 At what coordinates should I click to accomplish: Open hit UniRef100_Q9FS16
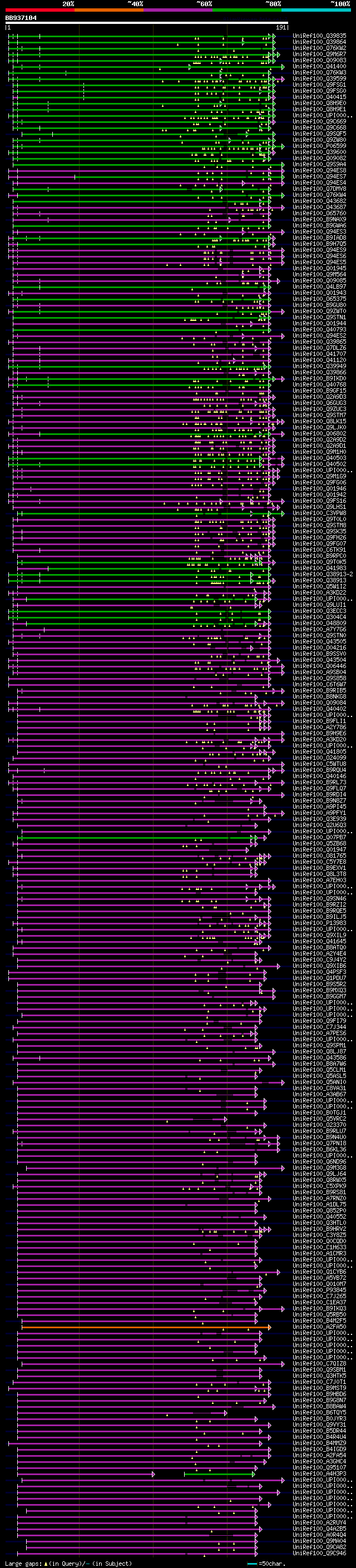coord(319,501)
